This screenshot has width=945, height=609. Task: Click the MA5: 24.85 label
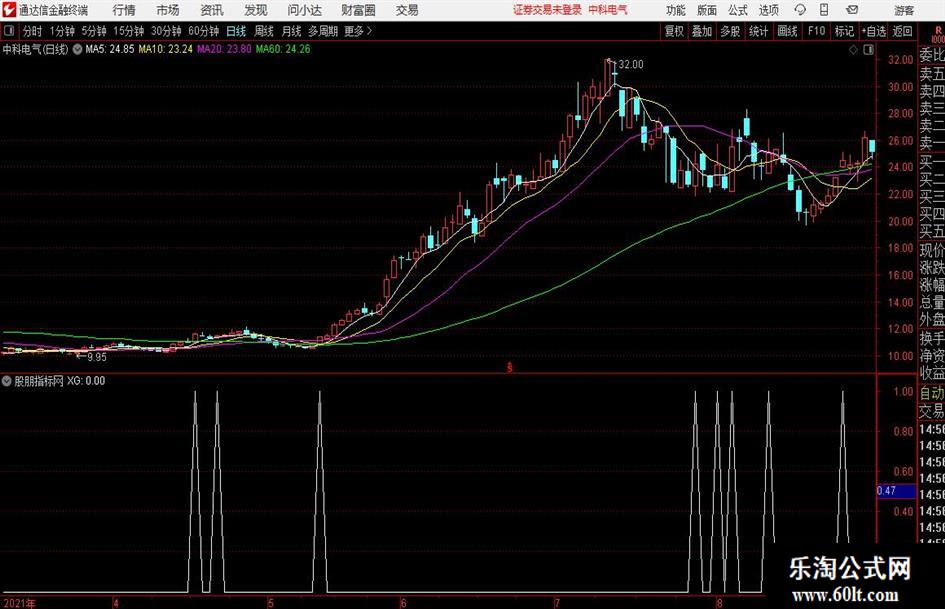[x=110, y=49]
